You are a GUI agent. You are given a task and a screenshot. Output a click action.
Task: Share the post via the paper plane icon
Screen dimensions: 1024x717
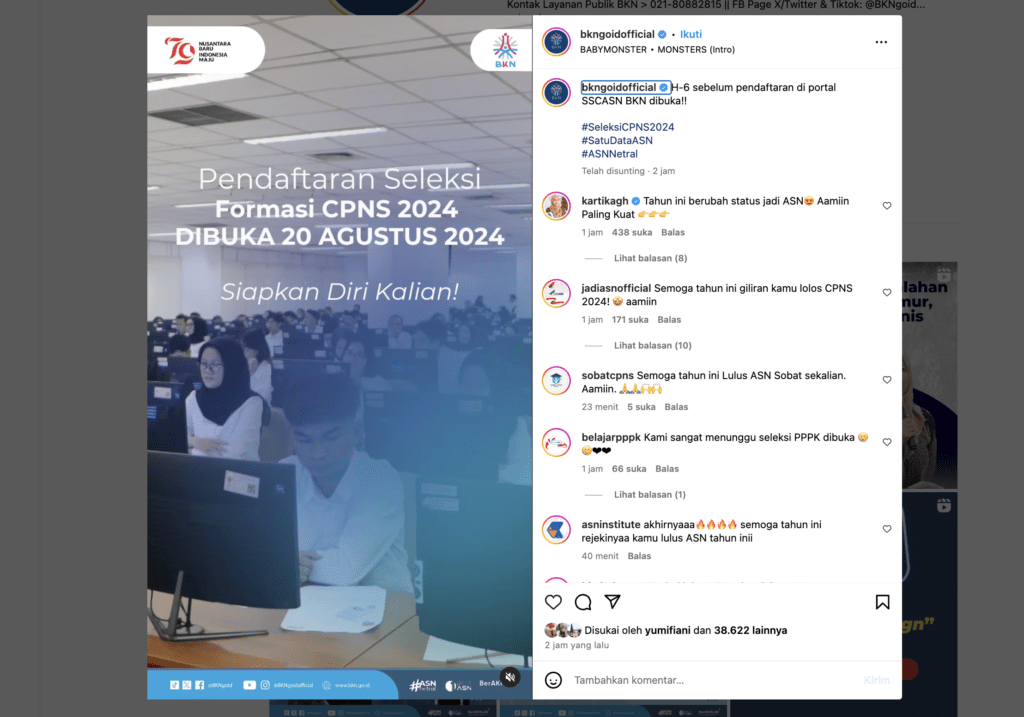point(613,602)
